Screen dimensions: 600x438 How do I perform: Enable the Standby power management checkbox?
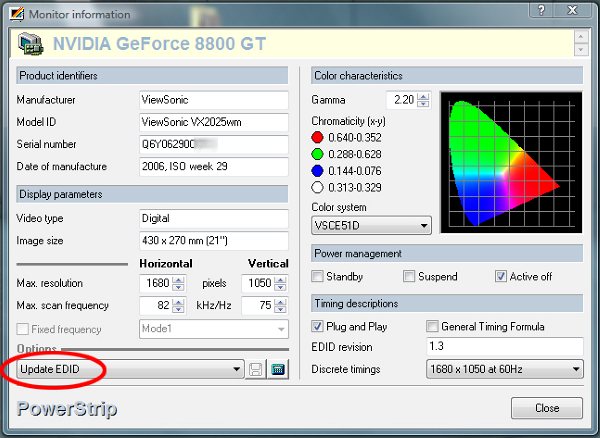coord(317,276)
